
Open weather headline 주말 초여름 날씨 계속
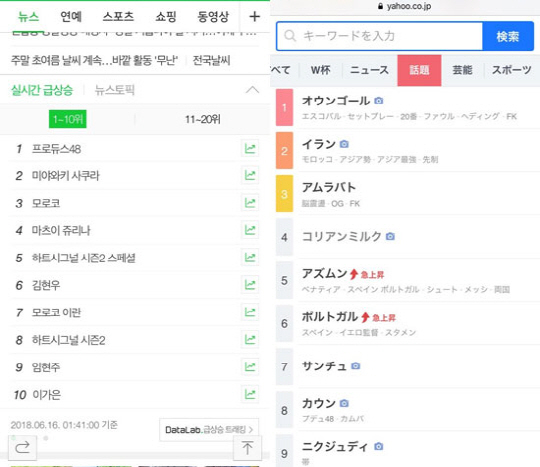pos(94,61)
